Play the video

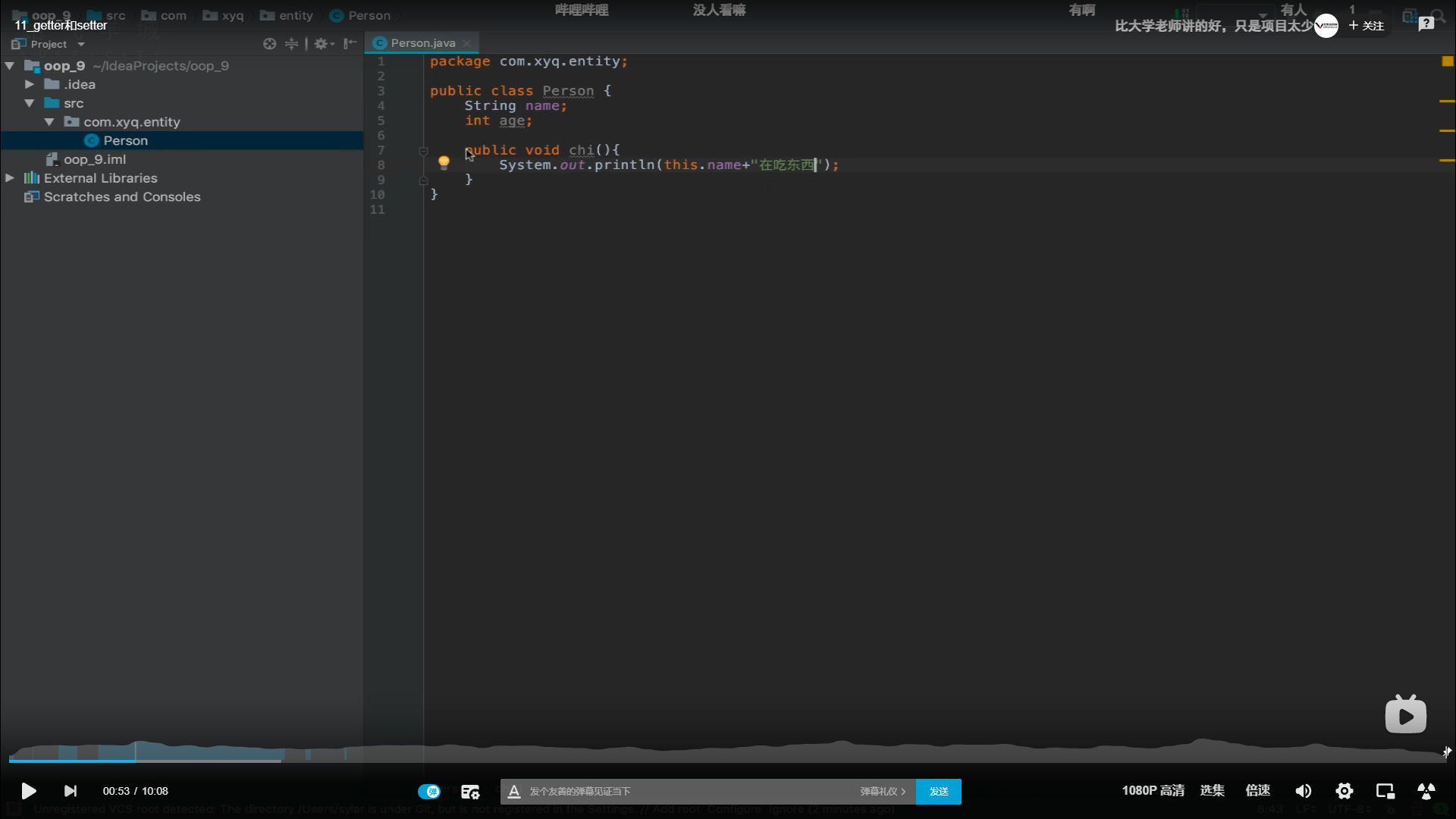click(28, 791)
